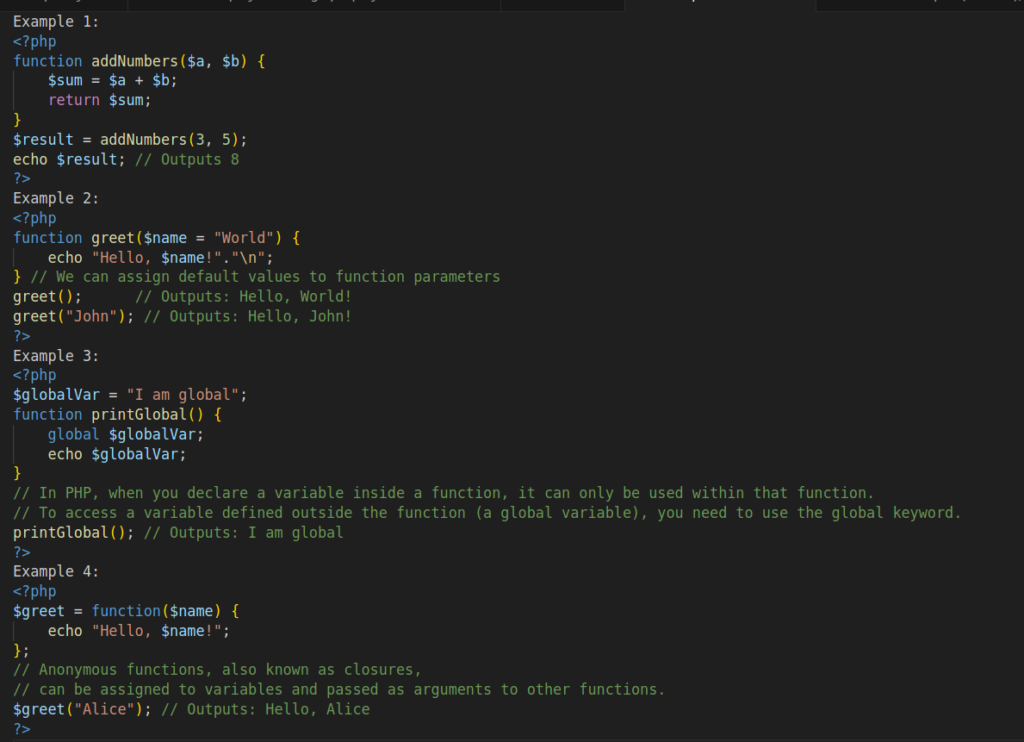Screen dimensions: 1024x742
Task: Select the "$sum = $a + $b;" line
Action: click(x=112, y=80)
